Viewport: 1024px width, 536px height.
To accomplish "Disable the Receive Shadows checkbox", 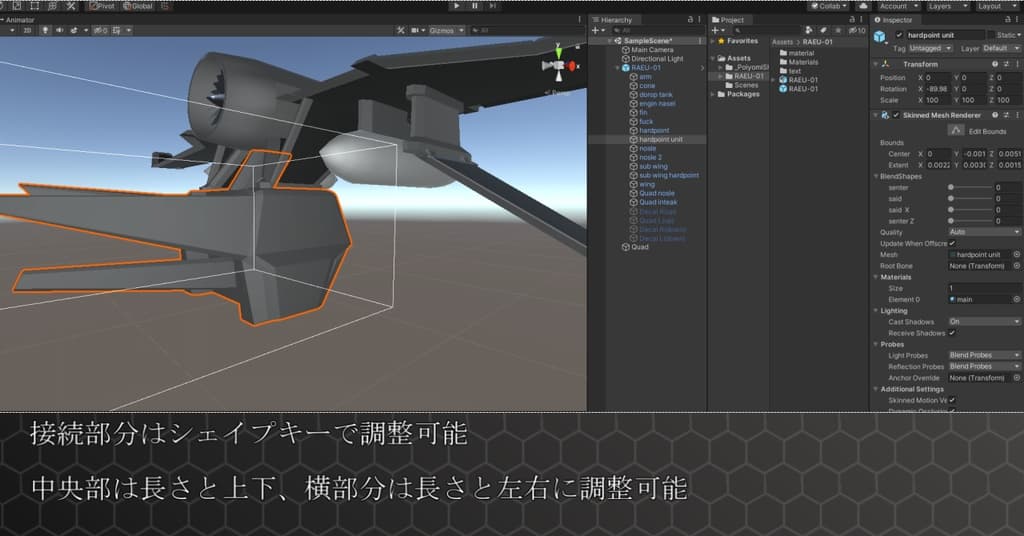I will pos(952,333).
